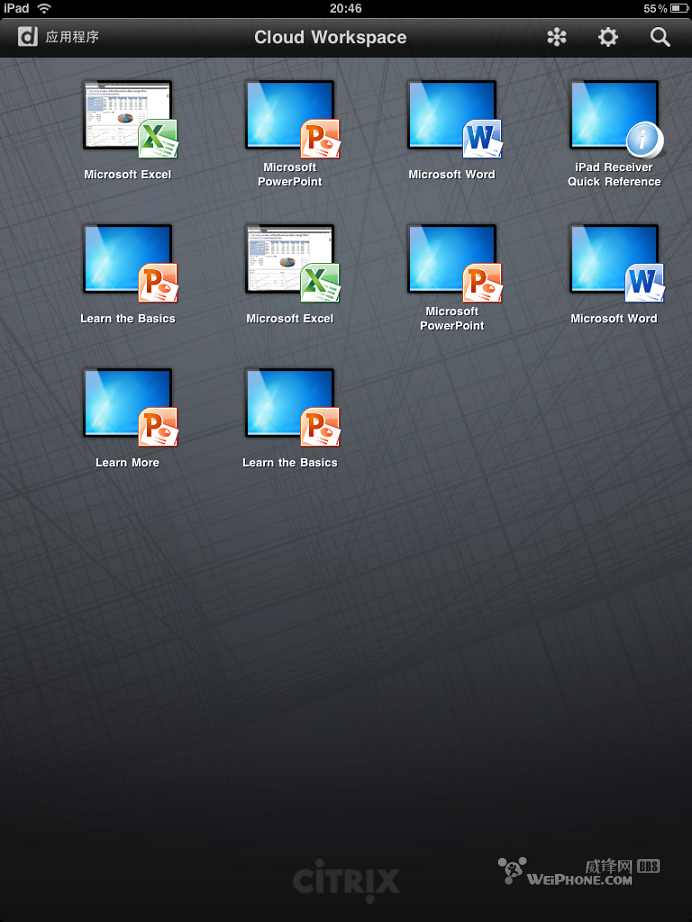Click the asterisk-shaped icon in the header
The image size is (692, 922).
click(x=556, y=37)
